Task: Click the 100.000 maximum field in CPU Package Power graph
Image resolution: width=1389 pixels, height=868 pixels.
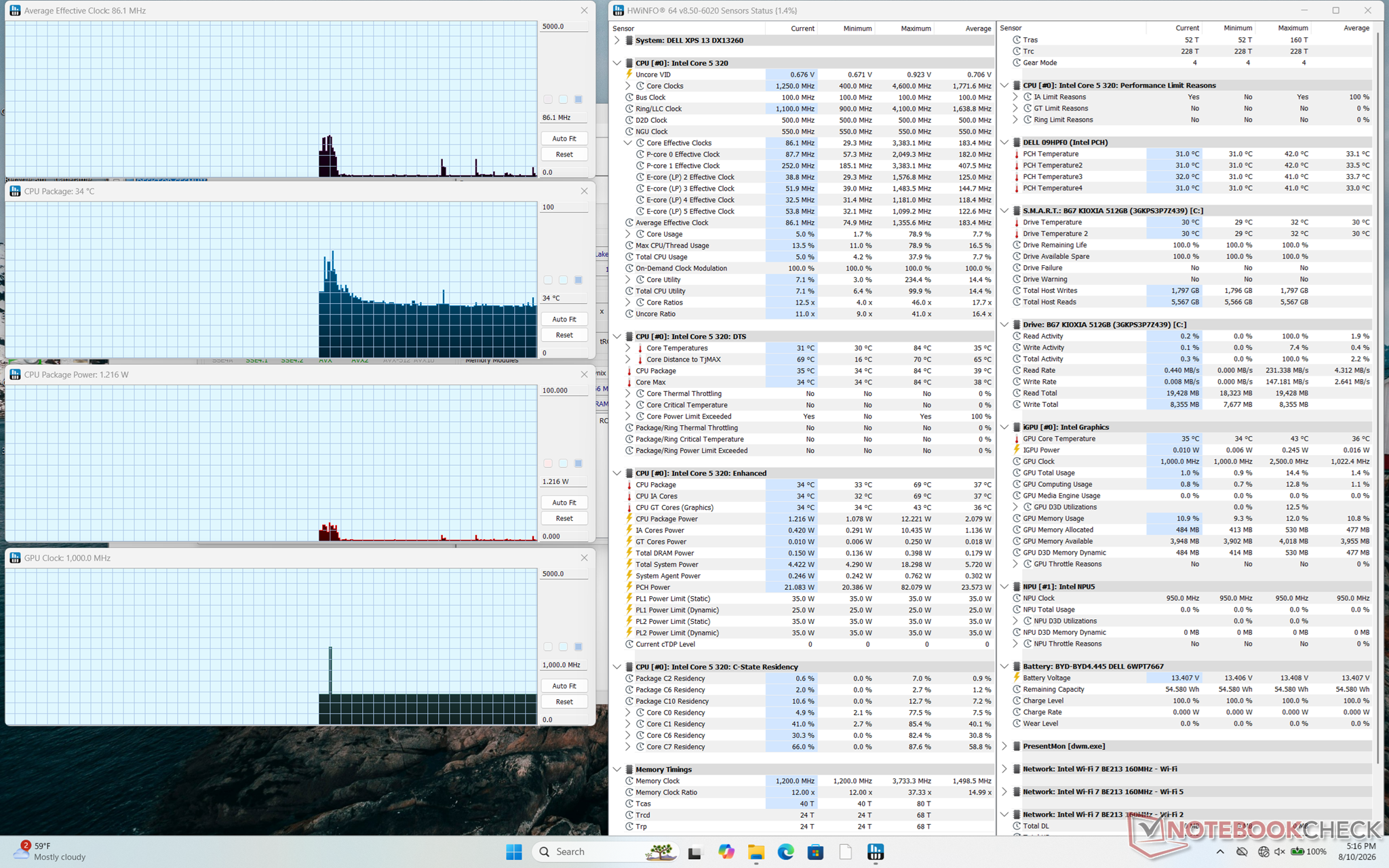Action: (564, 391)
